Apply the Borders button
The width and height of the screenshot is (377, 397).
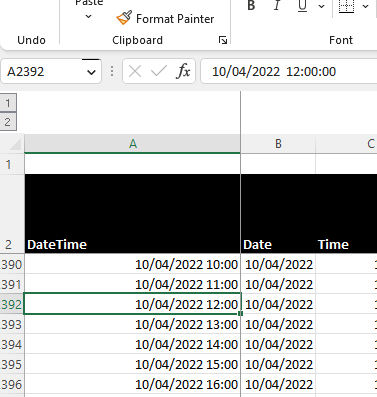click(346, 6)
